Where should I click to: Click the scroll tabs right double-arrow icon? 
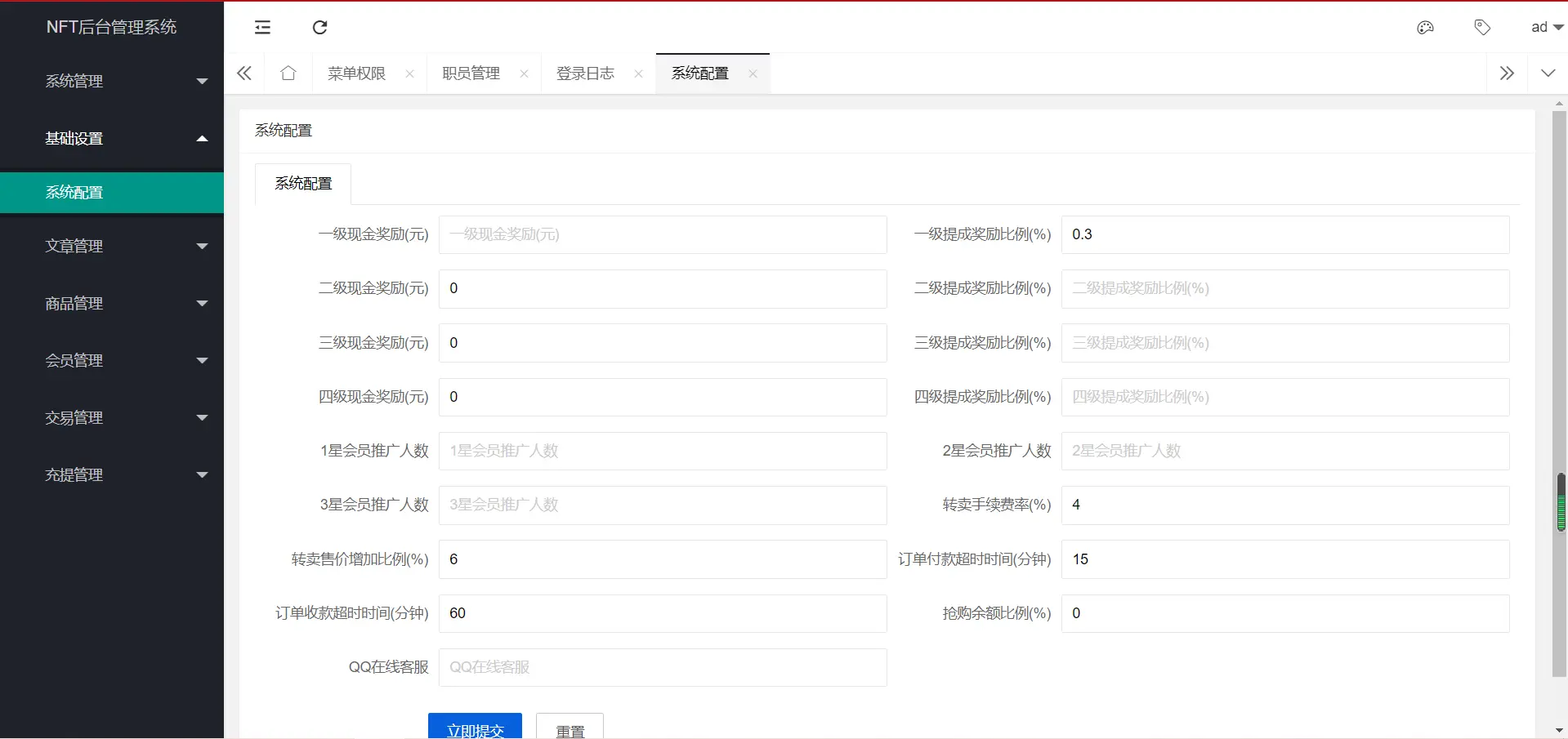click(x=1506, y=73)
